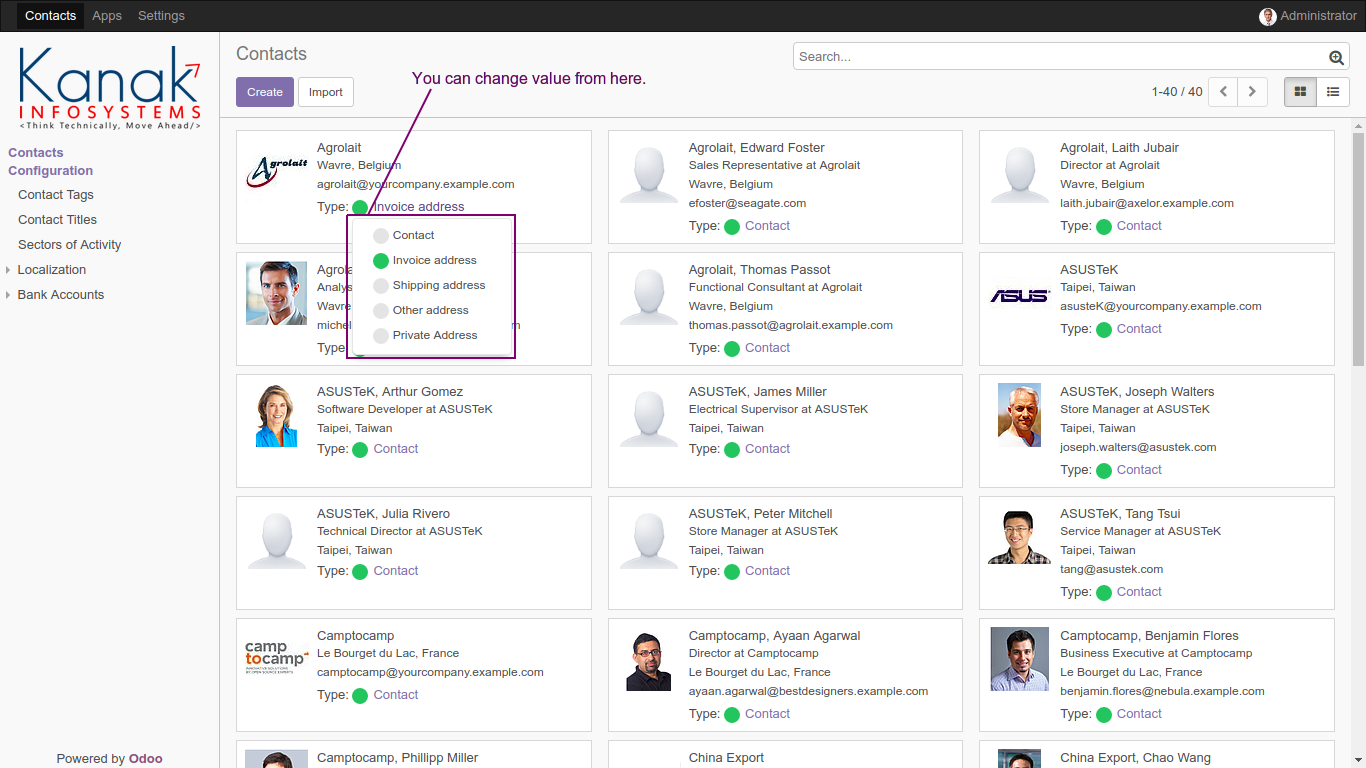Open the Agrolait company logo
This screenshot has width=1366, height=768.
pos(276,172)
